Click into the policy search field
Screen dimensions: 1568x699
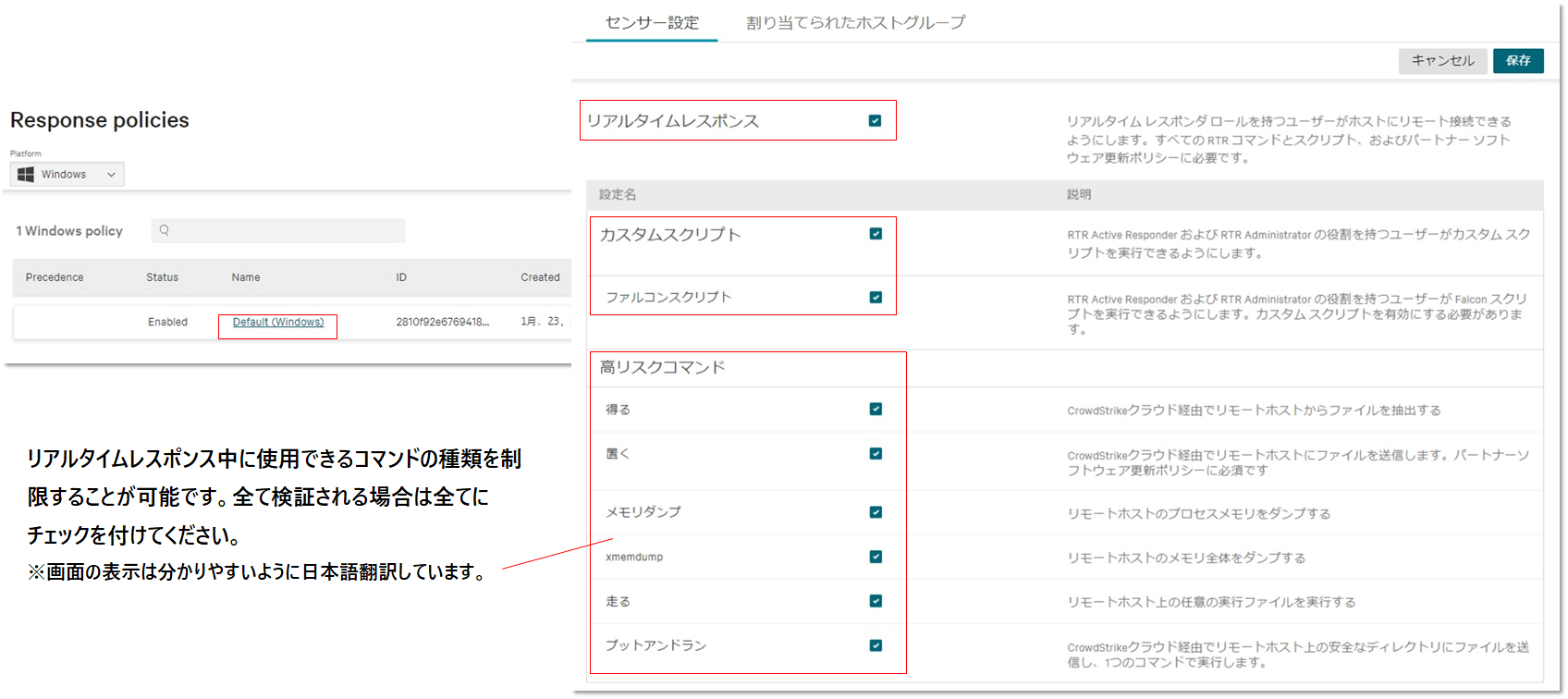(x=278, y=231)
